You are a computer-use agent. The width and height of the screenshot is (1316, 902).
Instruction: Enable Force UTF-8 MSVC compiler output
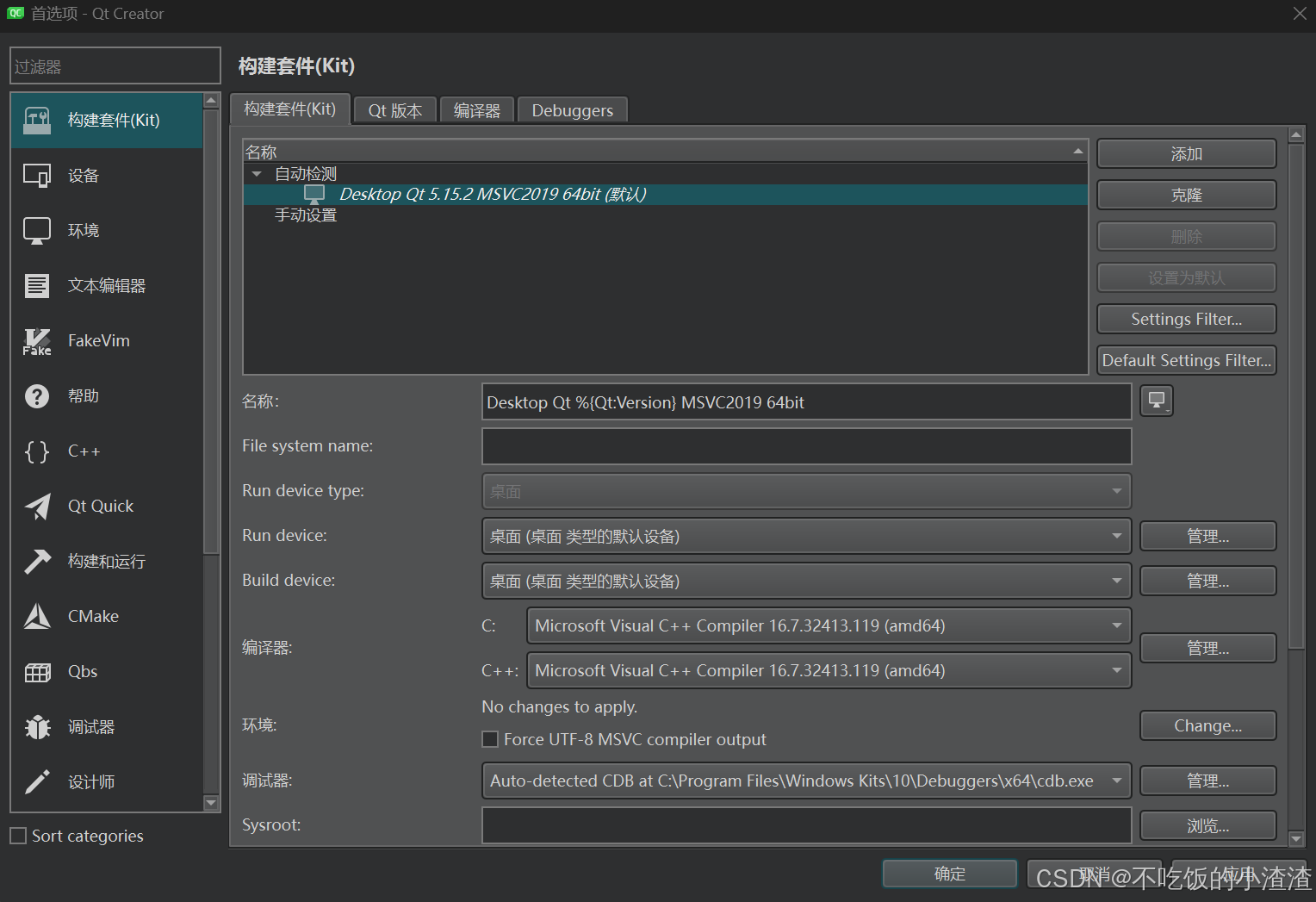coord(489,738)
